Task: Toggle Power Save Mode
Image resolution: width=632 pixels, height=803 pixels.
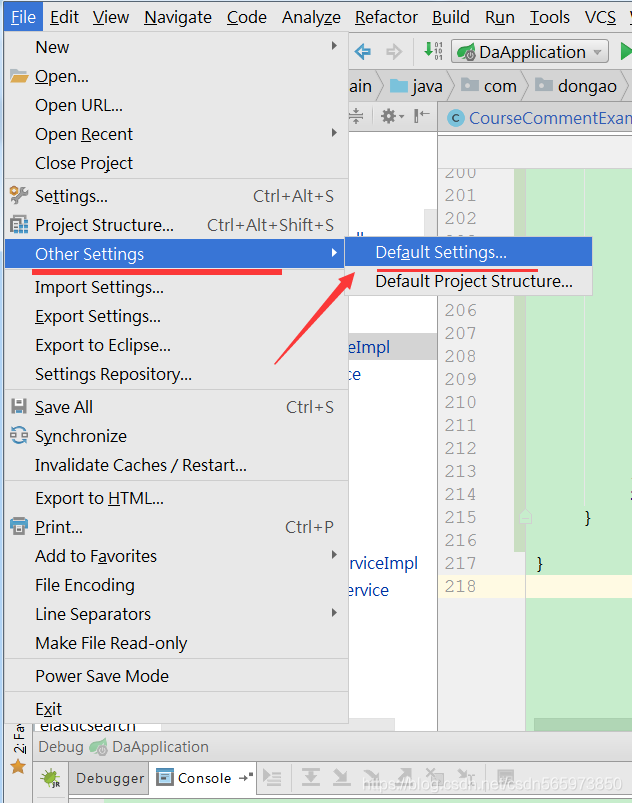Action: [x=177, y=676]
